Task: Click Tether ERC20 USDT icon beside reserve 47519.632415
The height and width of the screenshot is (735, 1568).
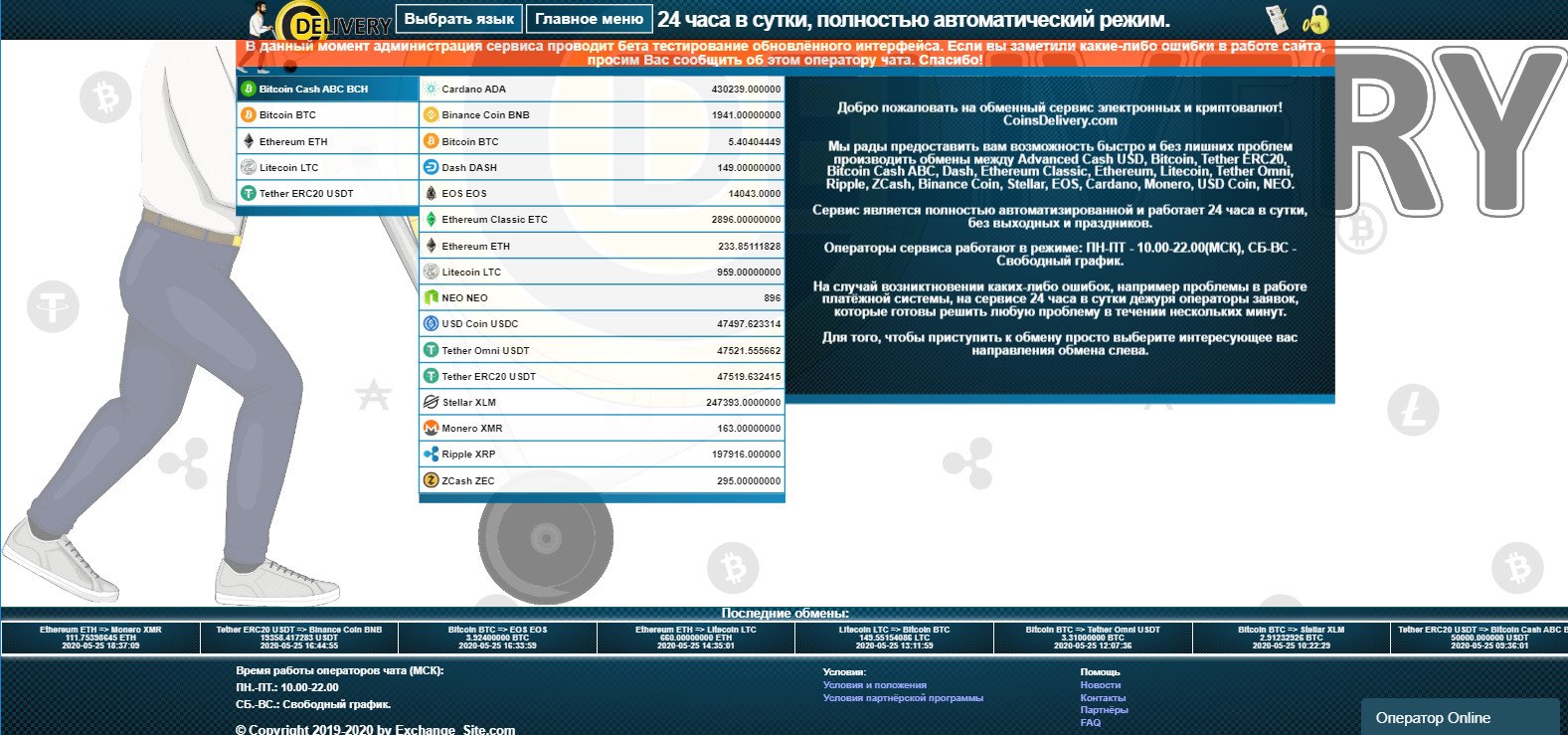Action: tap(431, 376)
